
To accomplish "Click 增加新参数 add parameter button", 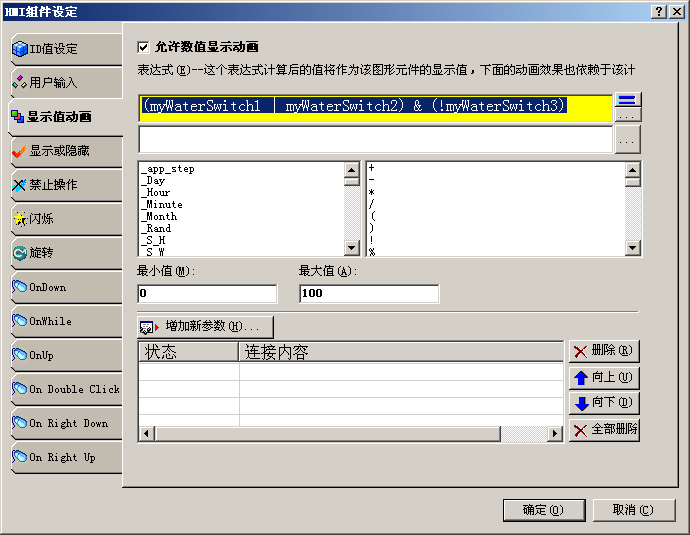I will pos(205,326).
